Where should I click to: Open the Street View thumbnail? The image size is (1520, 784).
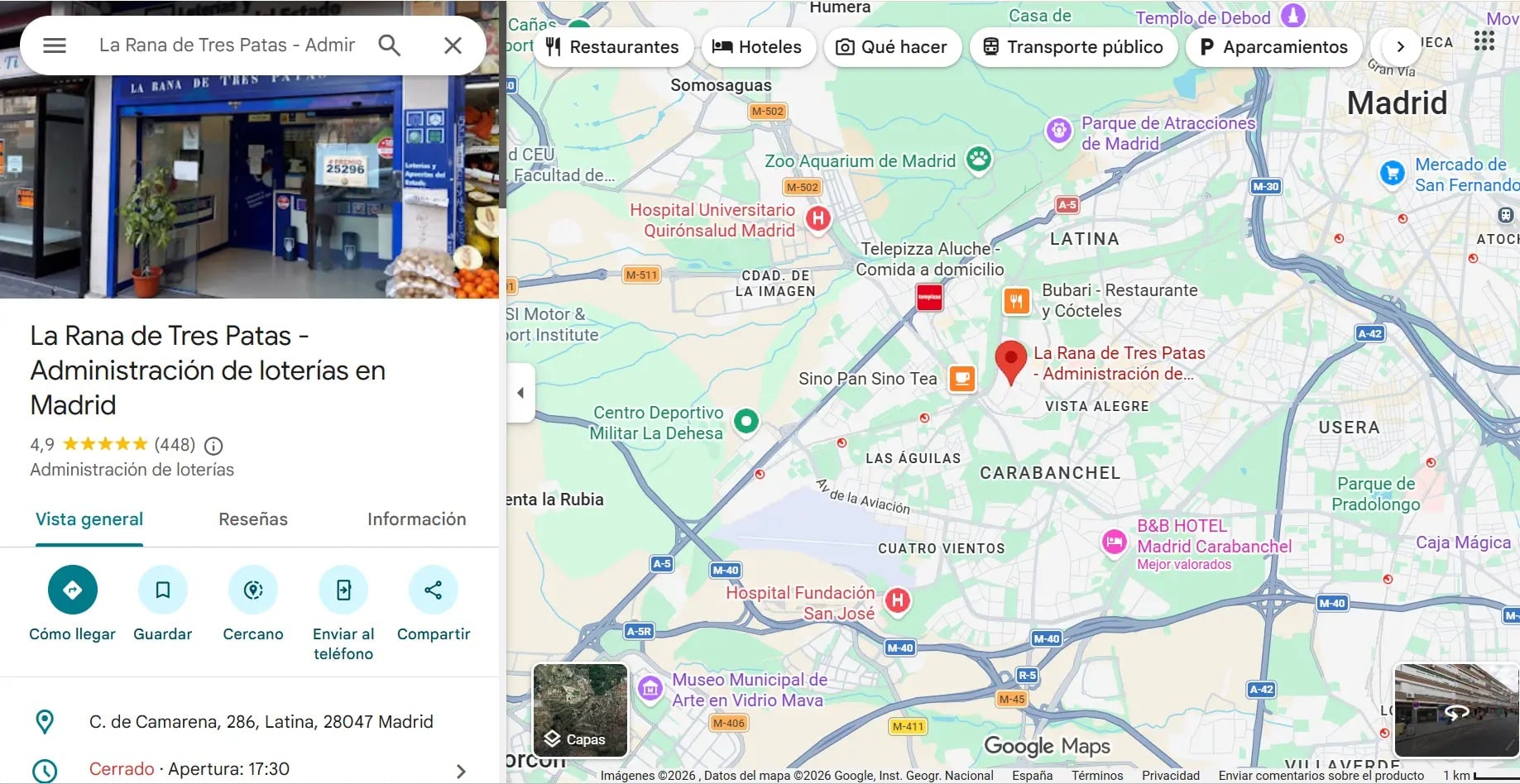click(x=1455, y=710)
